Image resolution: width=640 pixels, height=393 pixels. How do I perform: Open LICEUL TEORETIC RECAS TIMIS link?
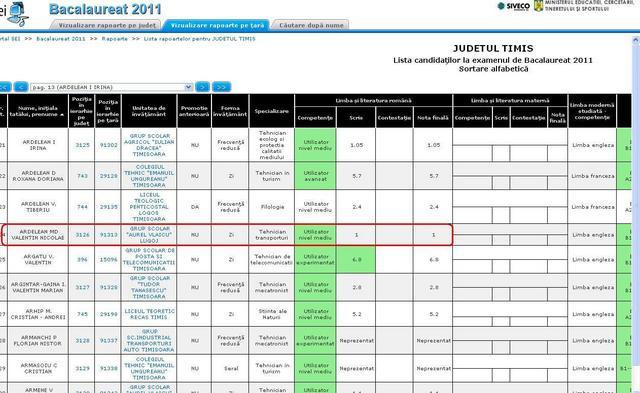pos(149,314)
